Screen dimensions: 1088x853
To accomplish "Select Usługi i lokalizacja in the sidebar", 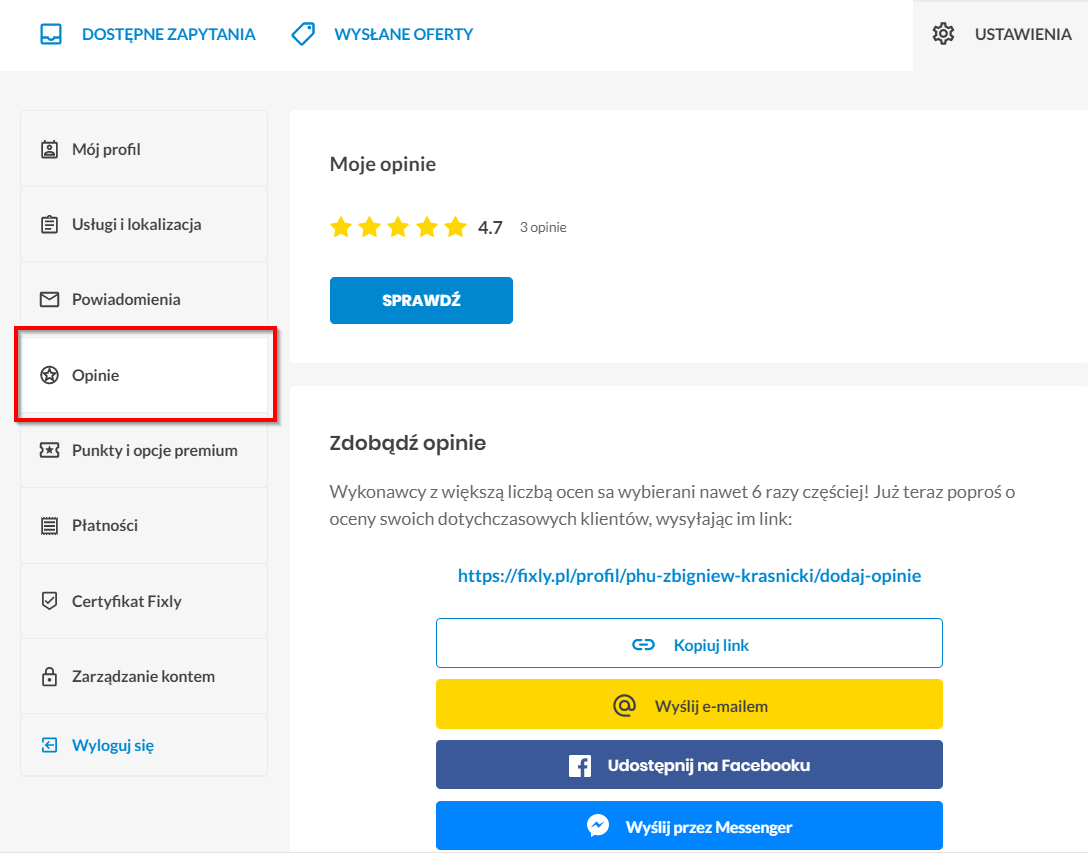I will pyautogui.click(x=144, y=224).
